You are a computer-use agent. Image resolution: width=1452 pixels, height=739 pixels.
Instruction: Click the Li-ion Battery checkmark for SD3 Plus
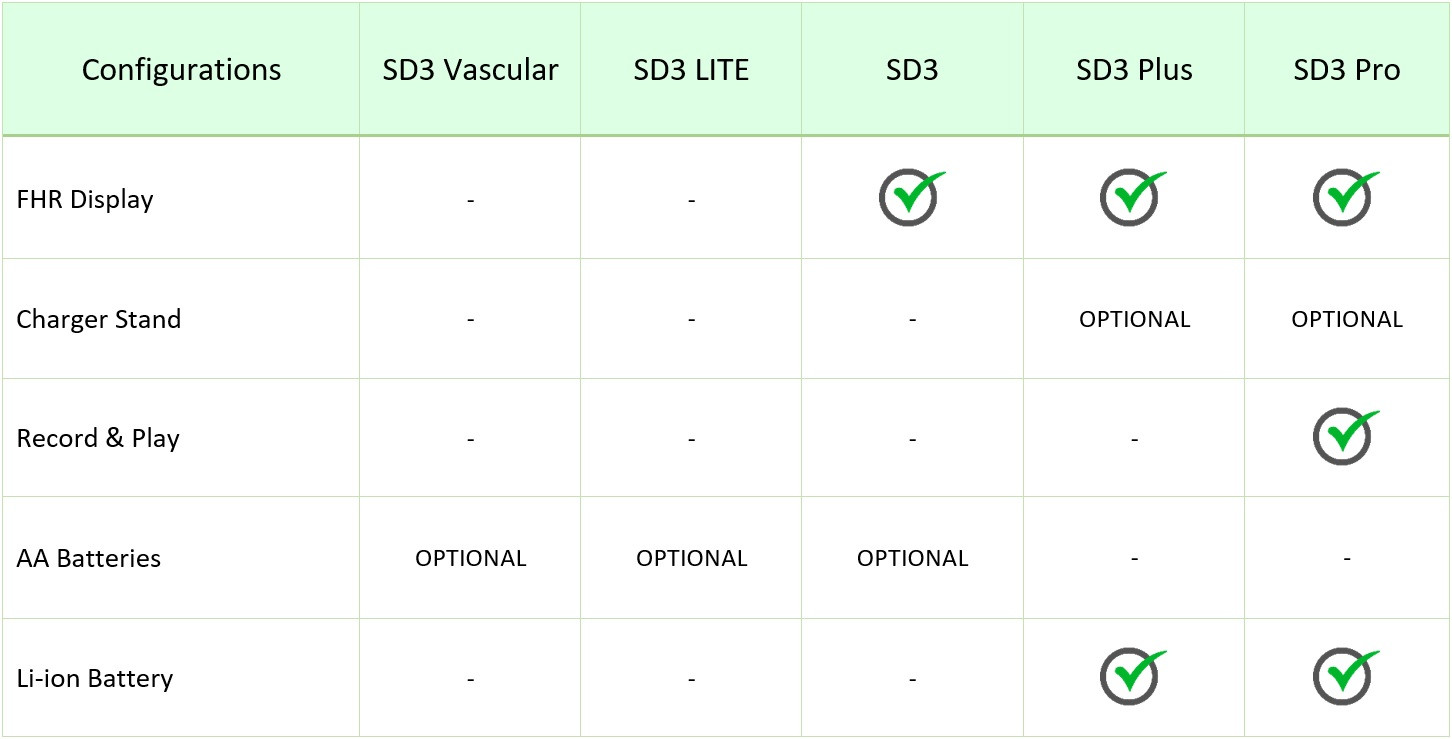[1133, 677]
